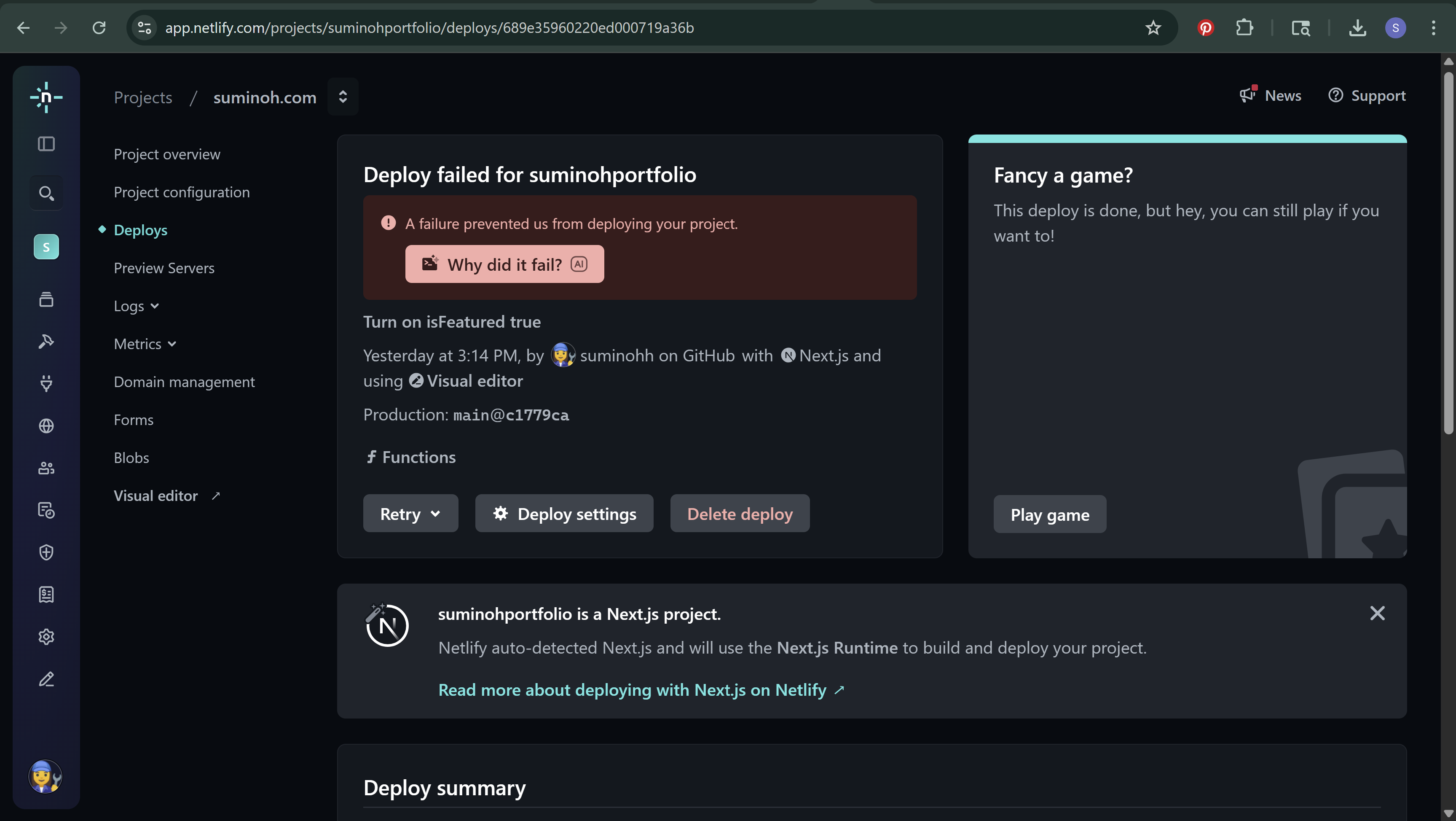Open the settings gear icon in the sidebar

point(46,637)
